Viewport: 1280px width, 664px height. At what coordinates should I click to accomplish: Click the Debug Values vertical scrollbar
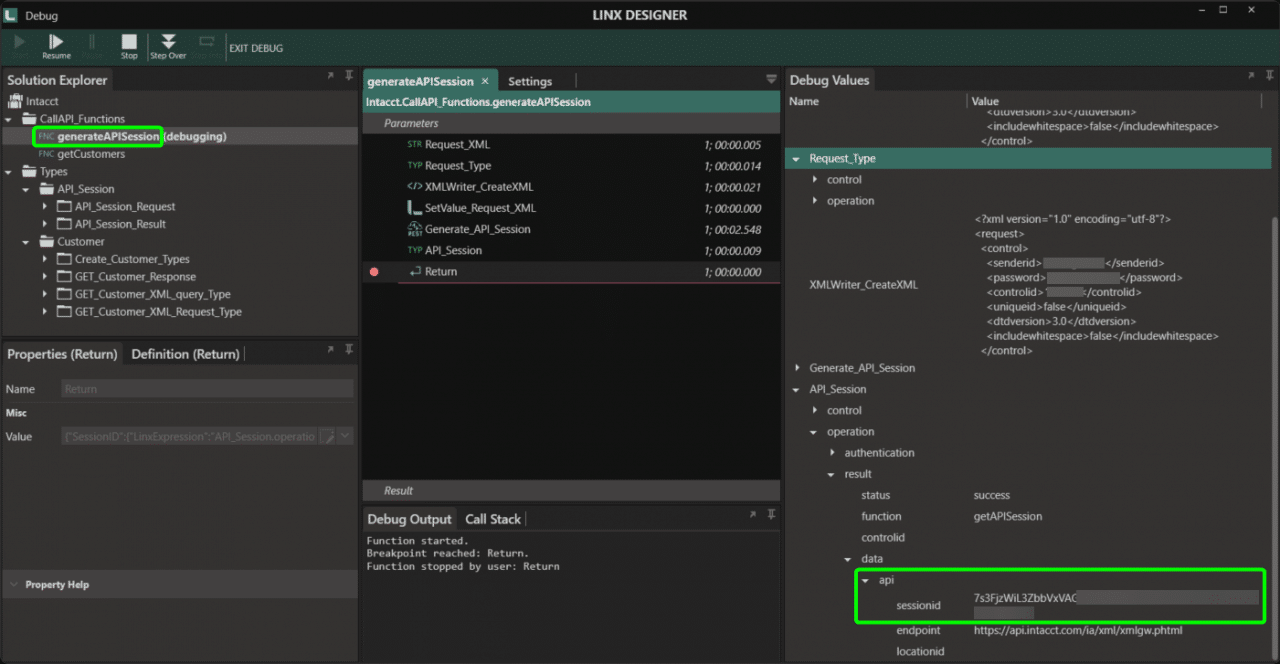point(1274,400)
